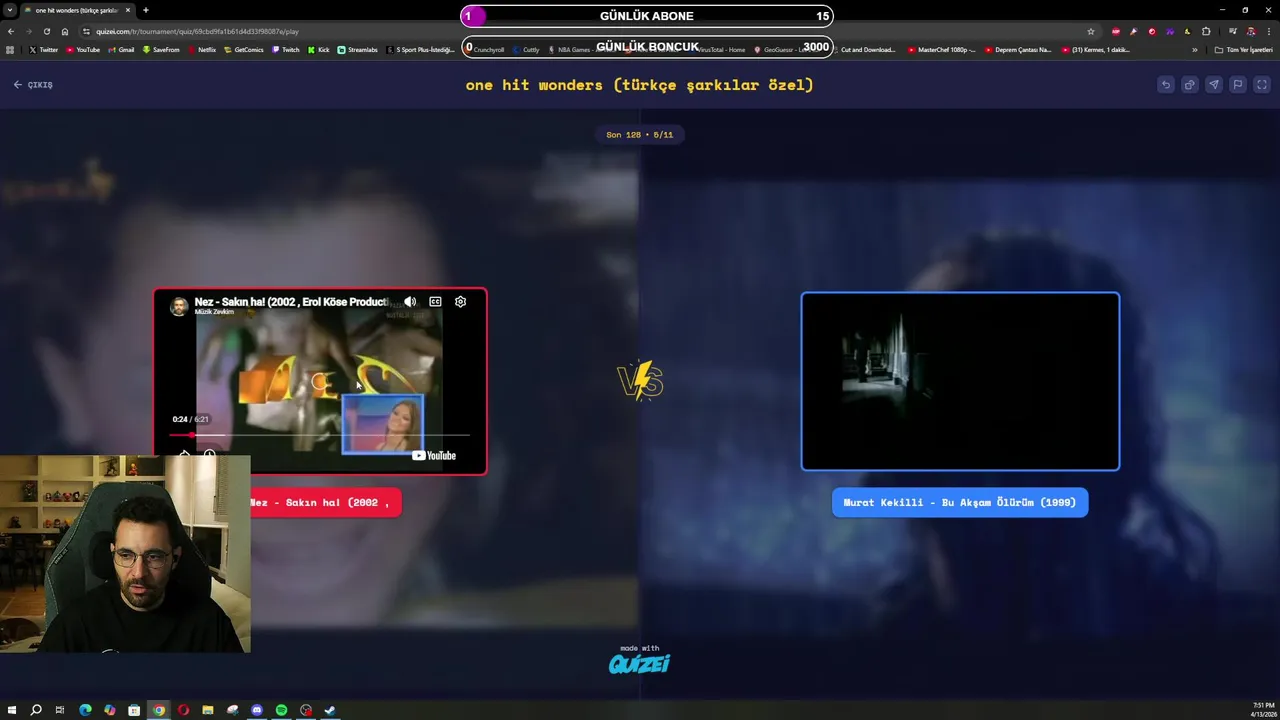Click the suggested video thumbnail in player
This screenshot has width=1280, height=720.
point(382,424)
